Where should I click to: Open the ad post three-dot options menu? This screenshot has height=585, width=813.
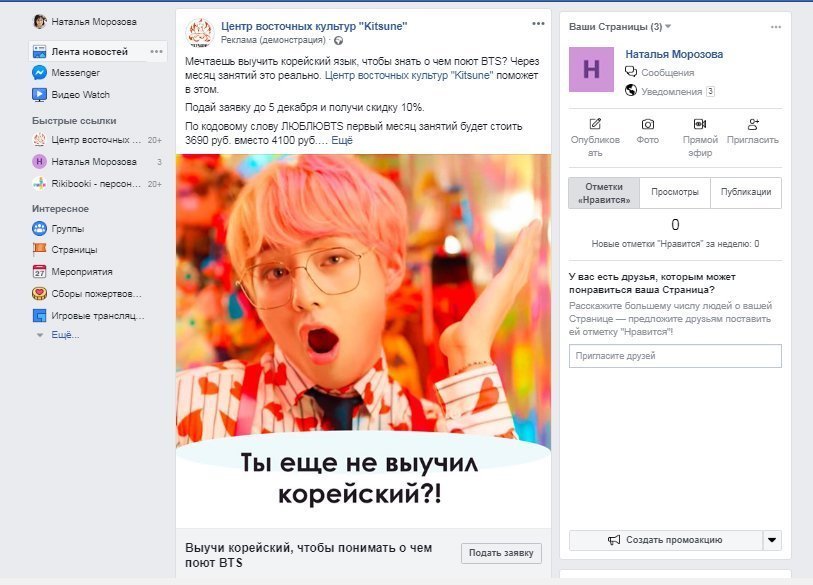click(538, 23)
